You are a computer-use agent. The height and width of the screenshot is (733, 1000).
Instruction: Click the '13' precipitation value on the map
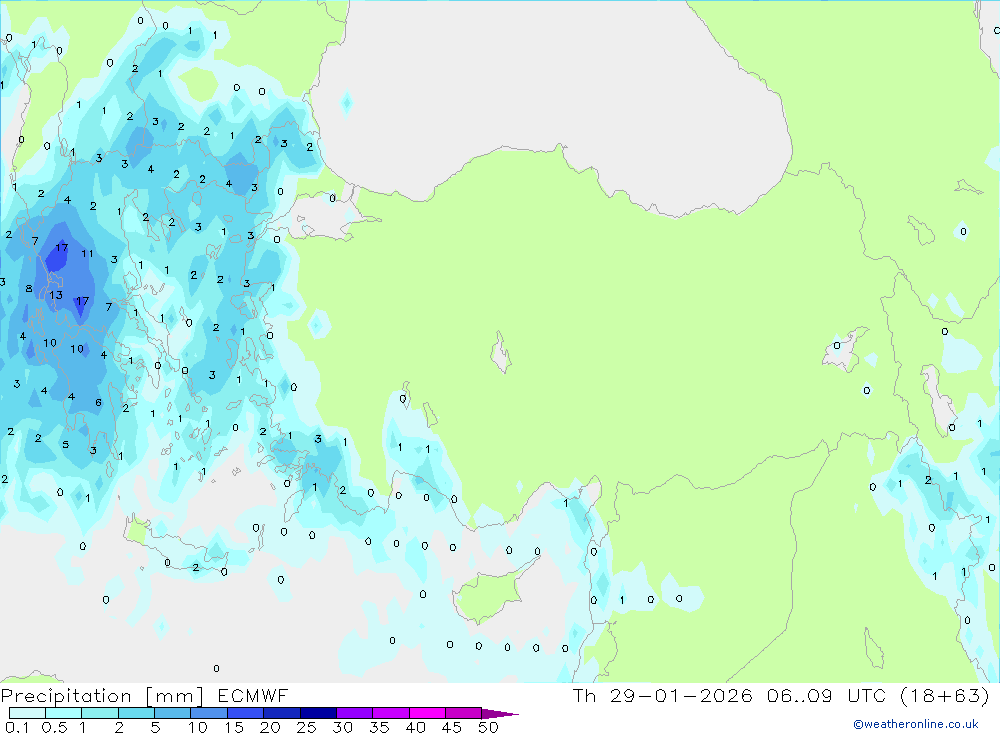point(56,295)
